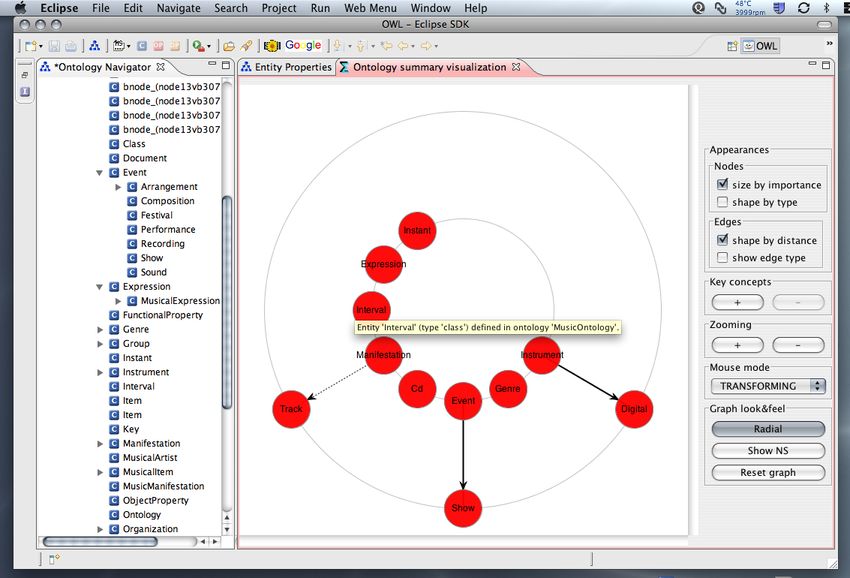Open the New wizard dropdown arrow

(x=41, y=47)
